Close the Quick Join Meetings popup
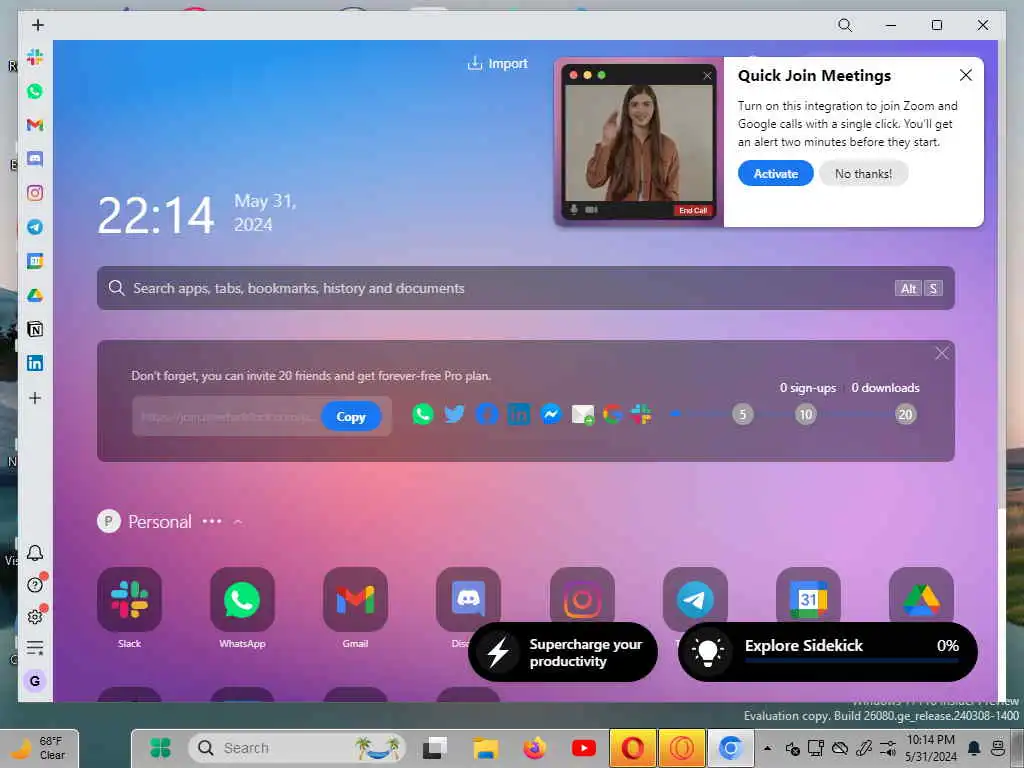 pos(965,75)
